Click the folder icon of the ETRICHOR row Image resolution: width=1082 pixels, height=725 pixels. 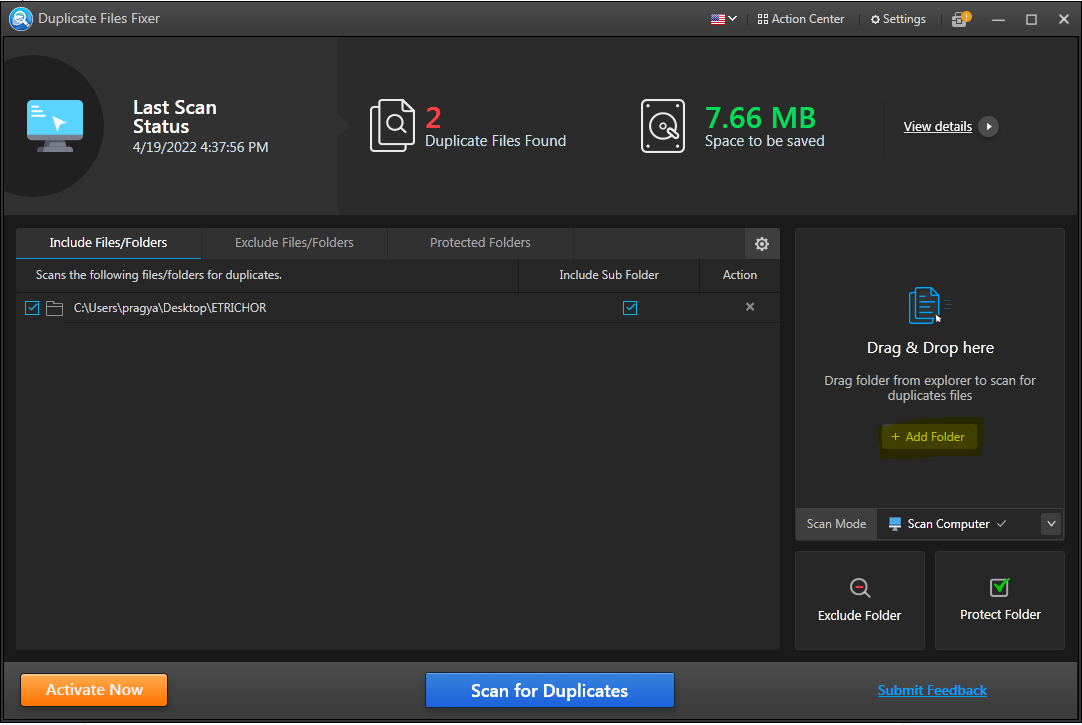click(55, 308)
